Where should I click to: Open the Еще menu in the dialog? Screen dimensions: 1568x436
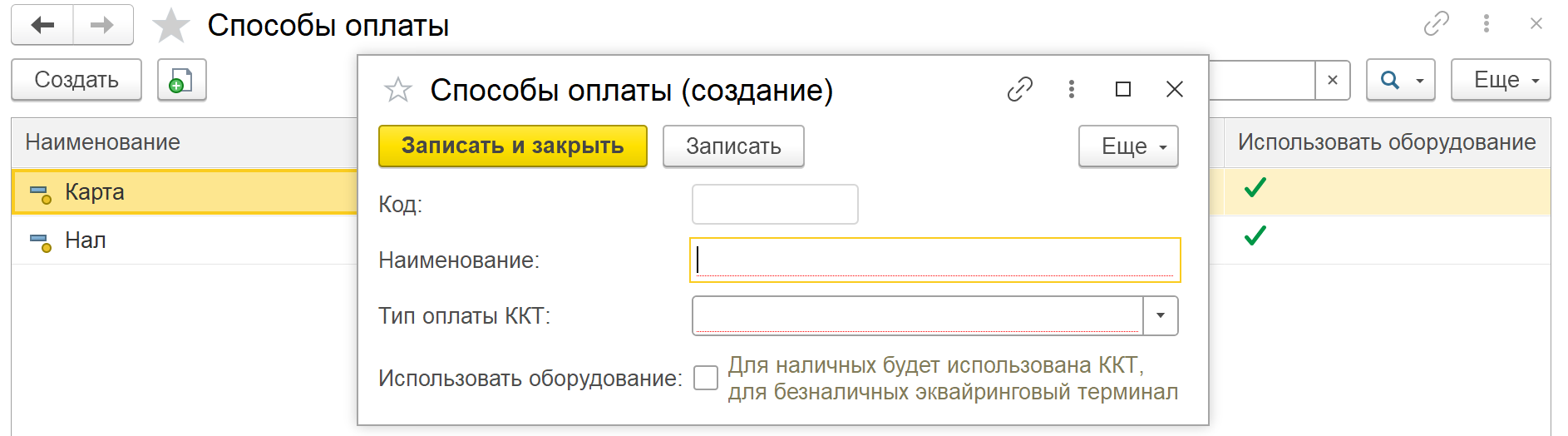coord(1128,146)
